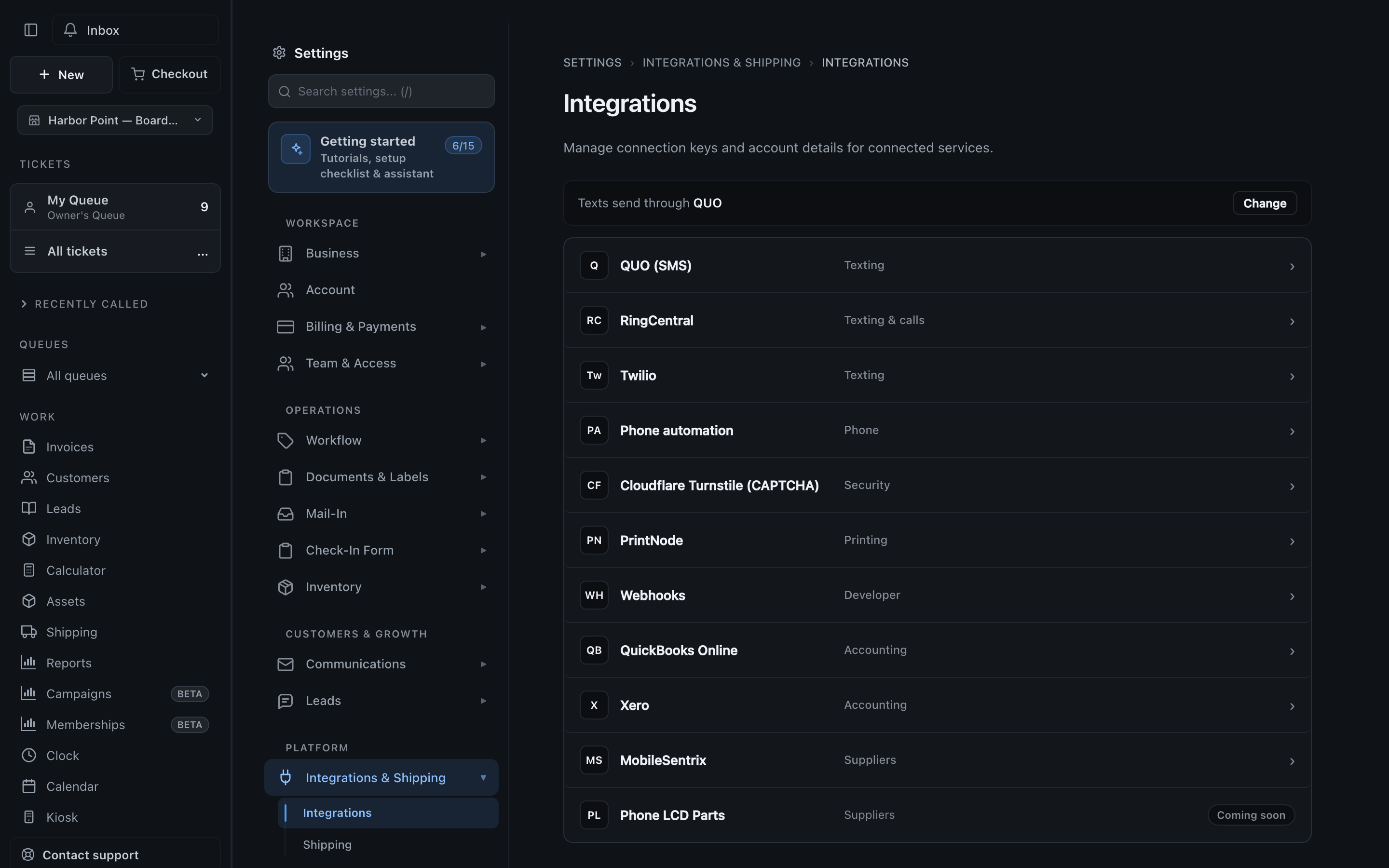Click the Leads book icon in sidebar
Screen dimensions: 1389x868
point(29,509)
